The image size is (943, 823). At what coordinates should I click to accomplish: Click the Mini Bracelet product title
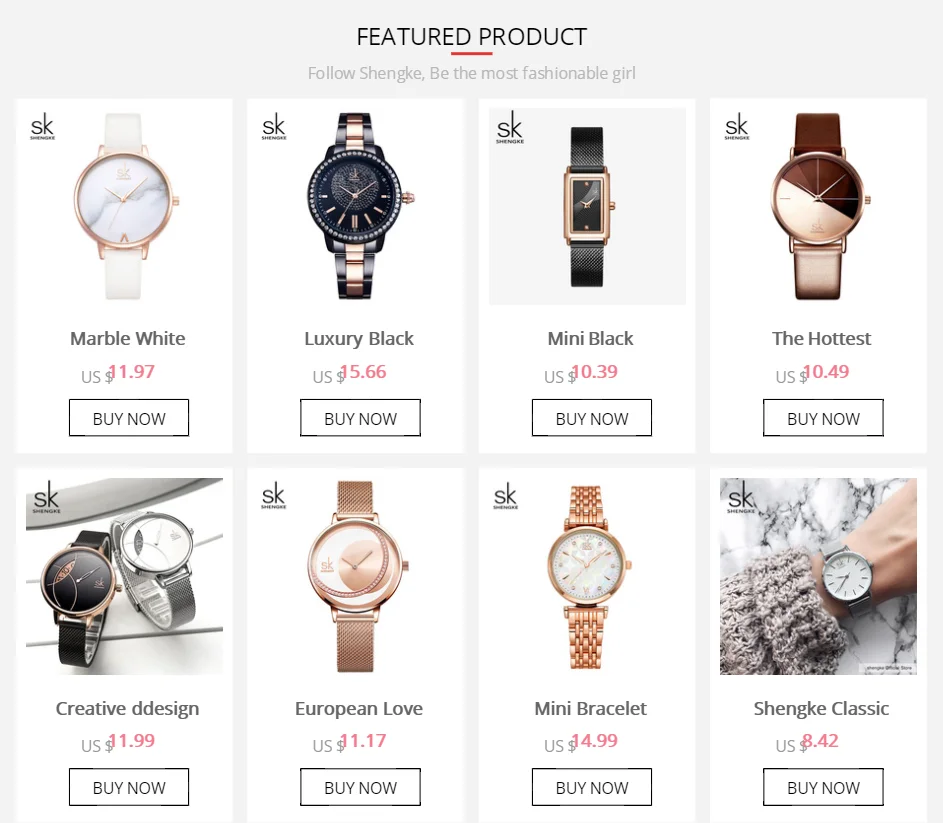(x=591, y=709)
